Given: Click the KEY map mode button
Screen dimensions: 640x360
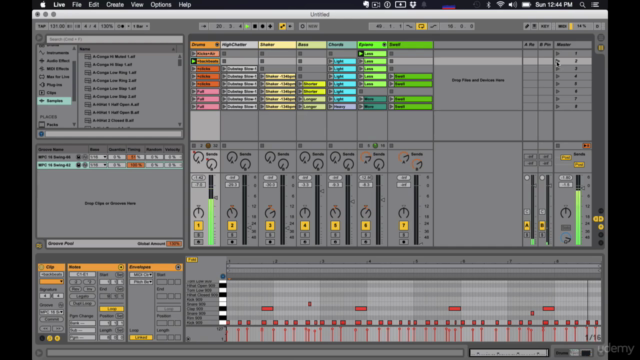Looking at the screenshot, I should [545, 26].
